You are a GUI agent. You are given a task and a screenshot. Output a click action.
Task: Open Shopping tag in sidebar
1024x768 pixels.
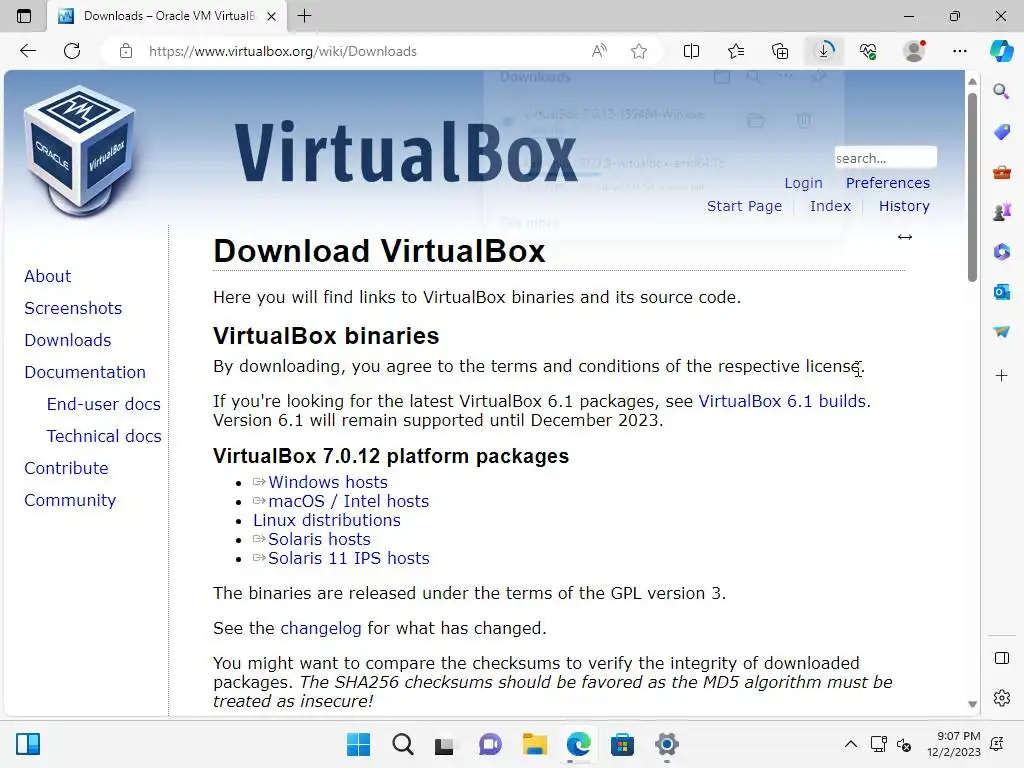coord(1001,132)
